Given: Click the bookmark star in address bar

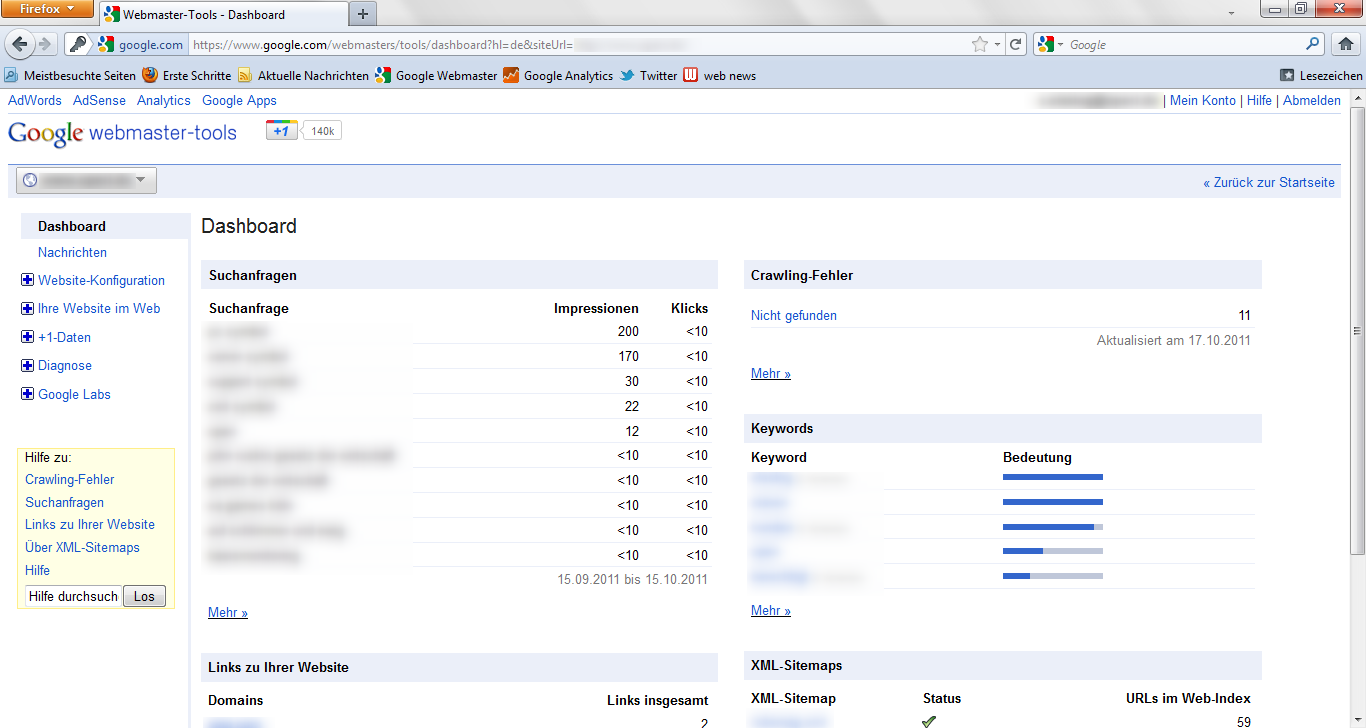Looking at the screenshot, I should [979, 45].
